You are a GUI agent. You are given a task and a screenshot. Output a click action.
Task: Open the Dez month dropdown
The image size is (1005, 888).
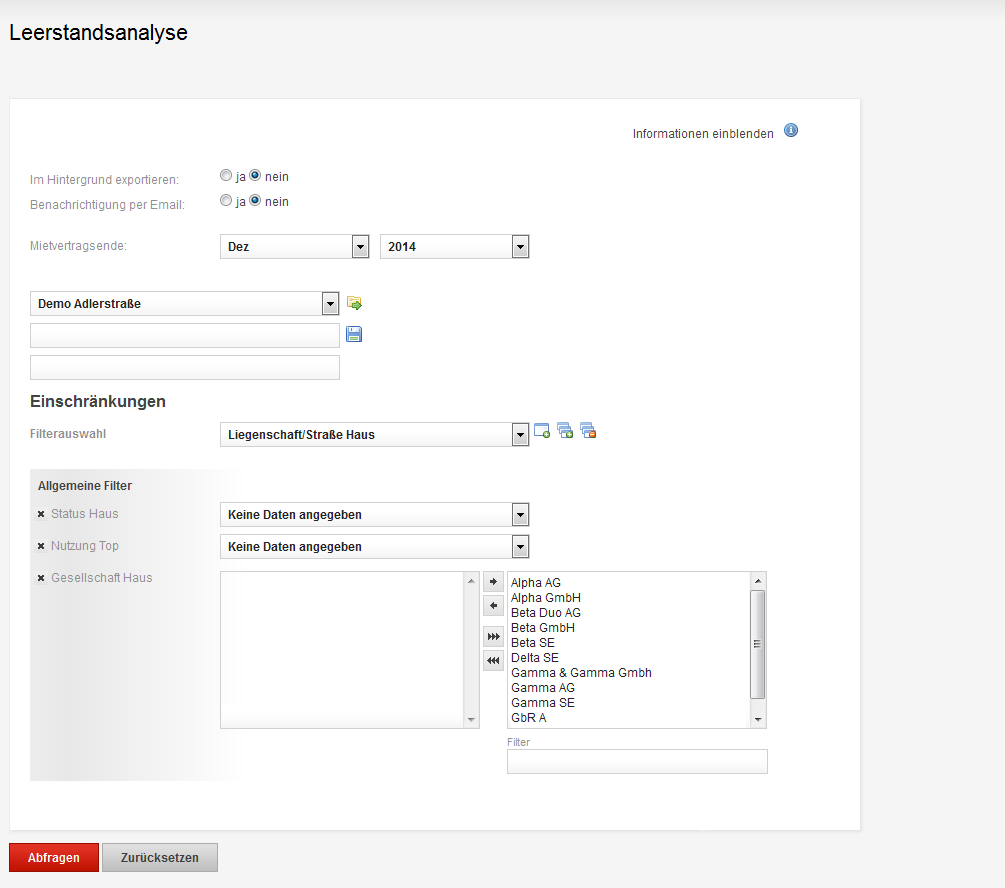[x=295, y=247]
